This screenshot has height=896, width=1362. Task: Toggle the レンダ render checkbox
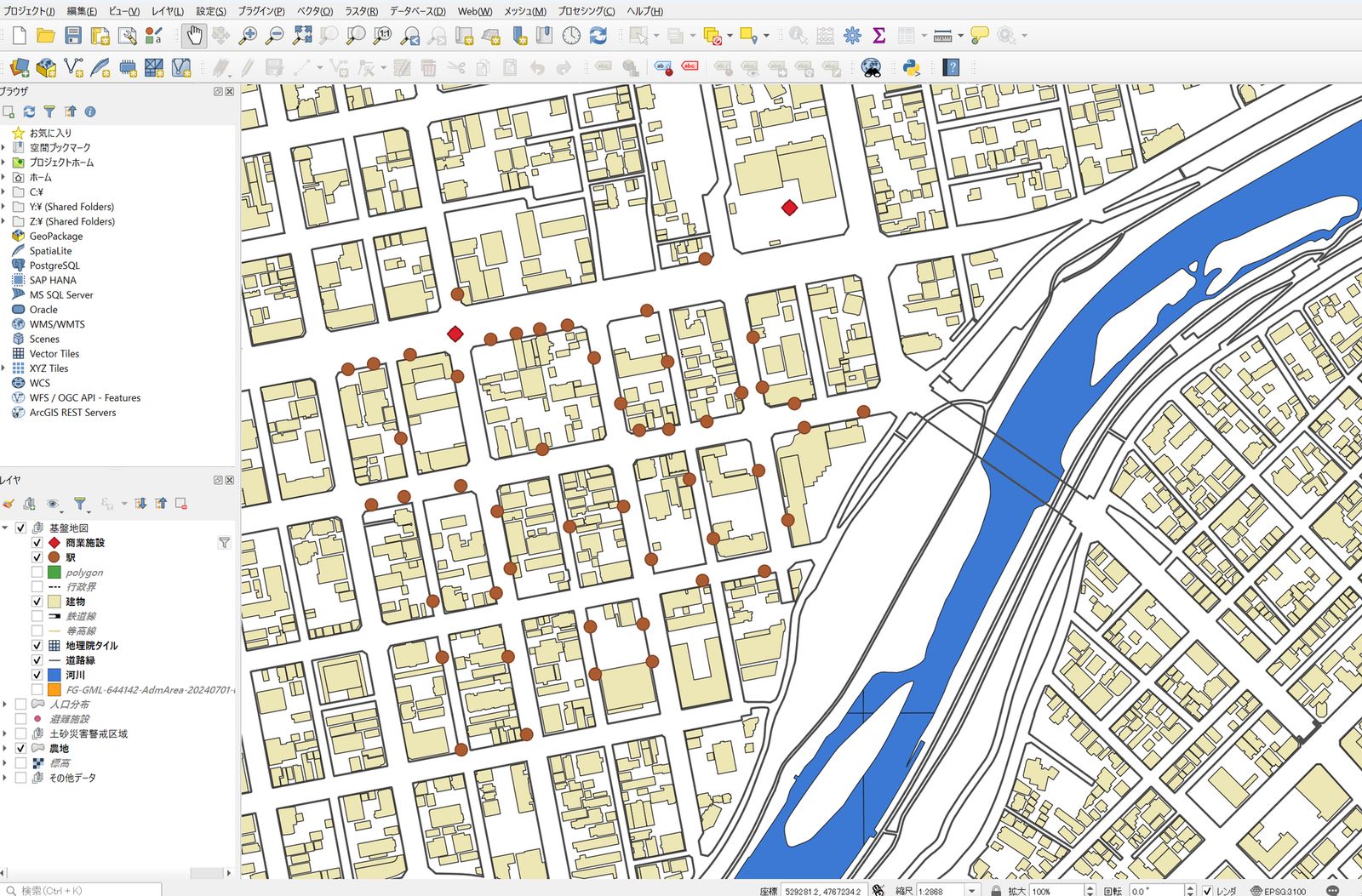1207,891
